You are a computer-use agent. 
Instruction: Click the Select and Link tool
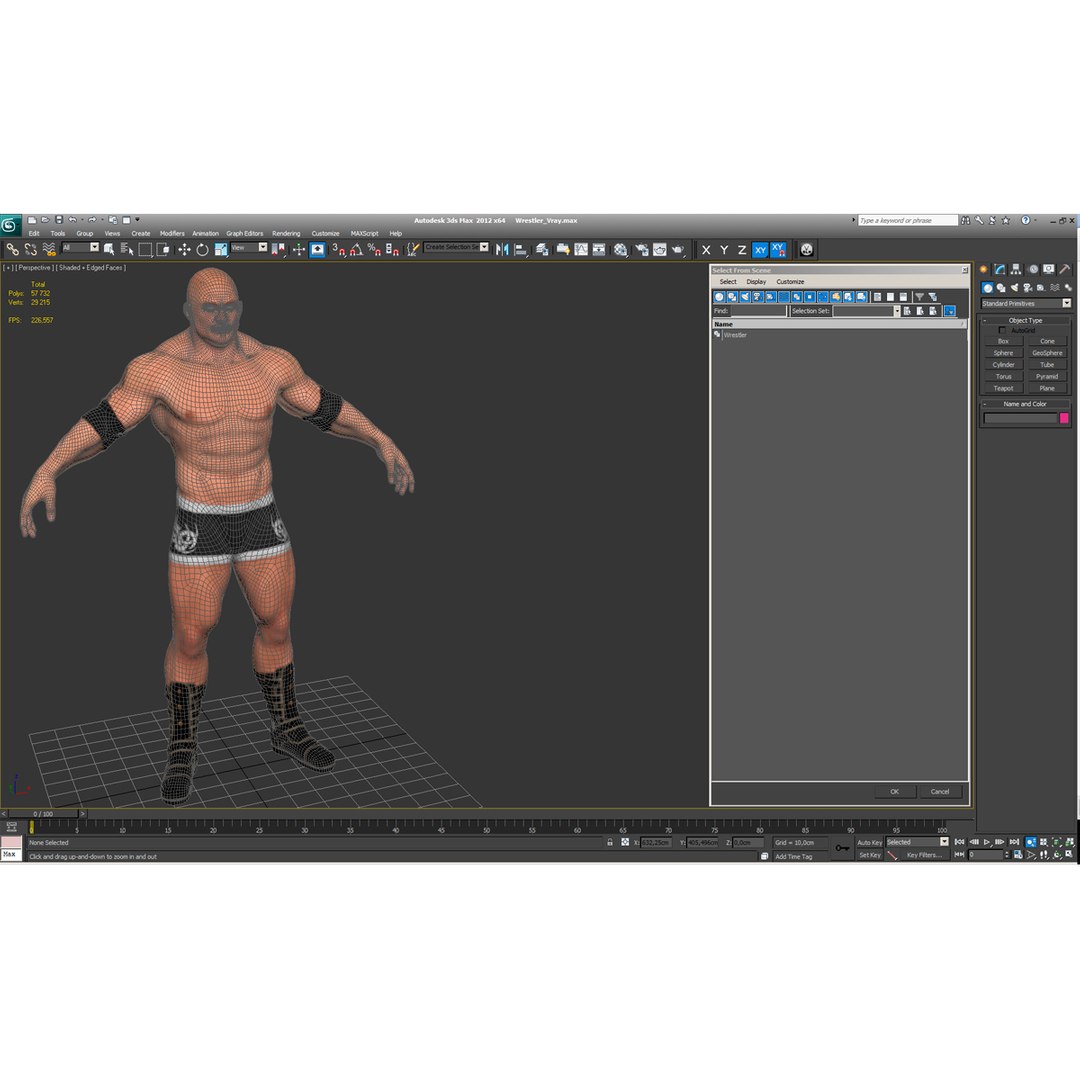tap(12, 249)
